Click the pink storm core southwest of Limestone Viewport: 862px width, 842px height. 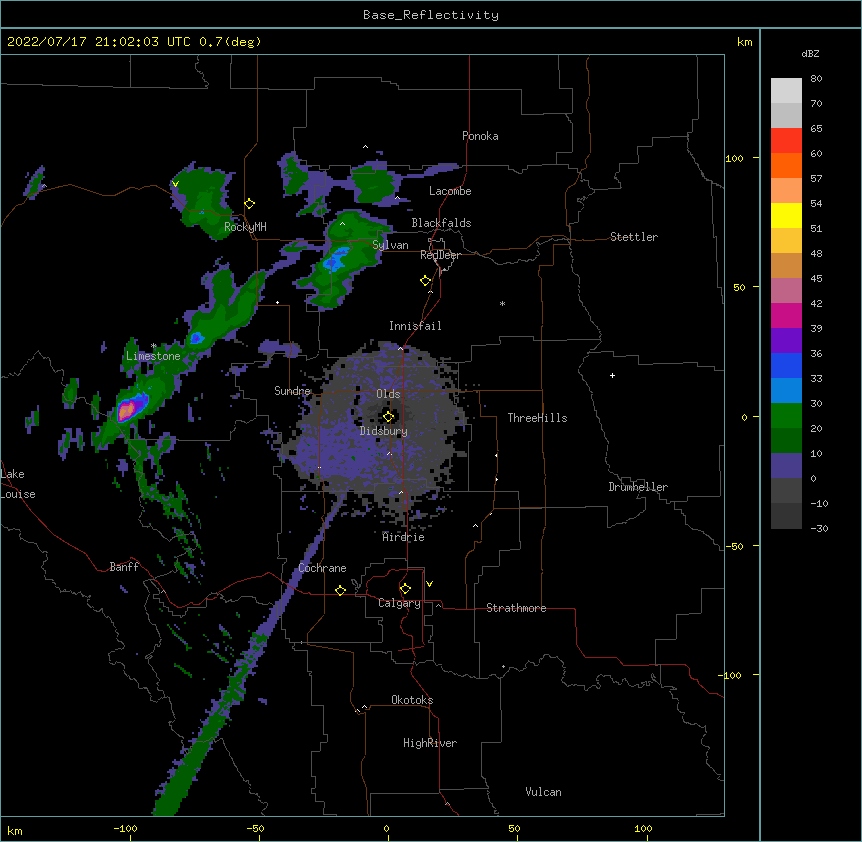pos(127,410)
